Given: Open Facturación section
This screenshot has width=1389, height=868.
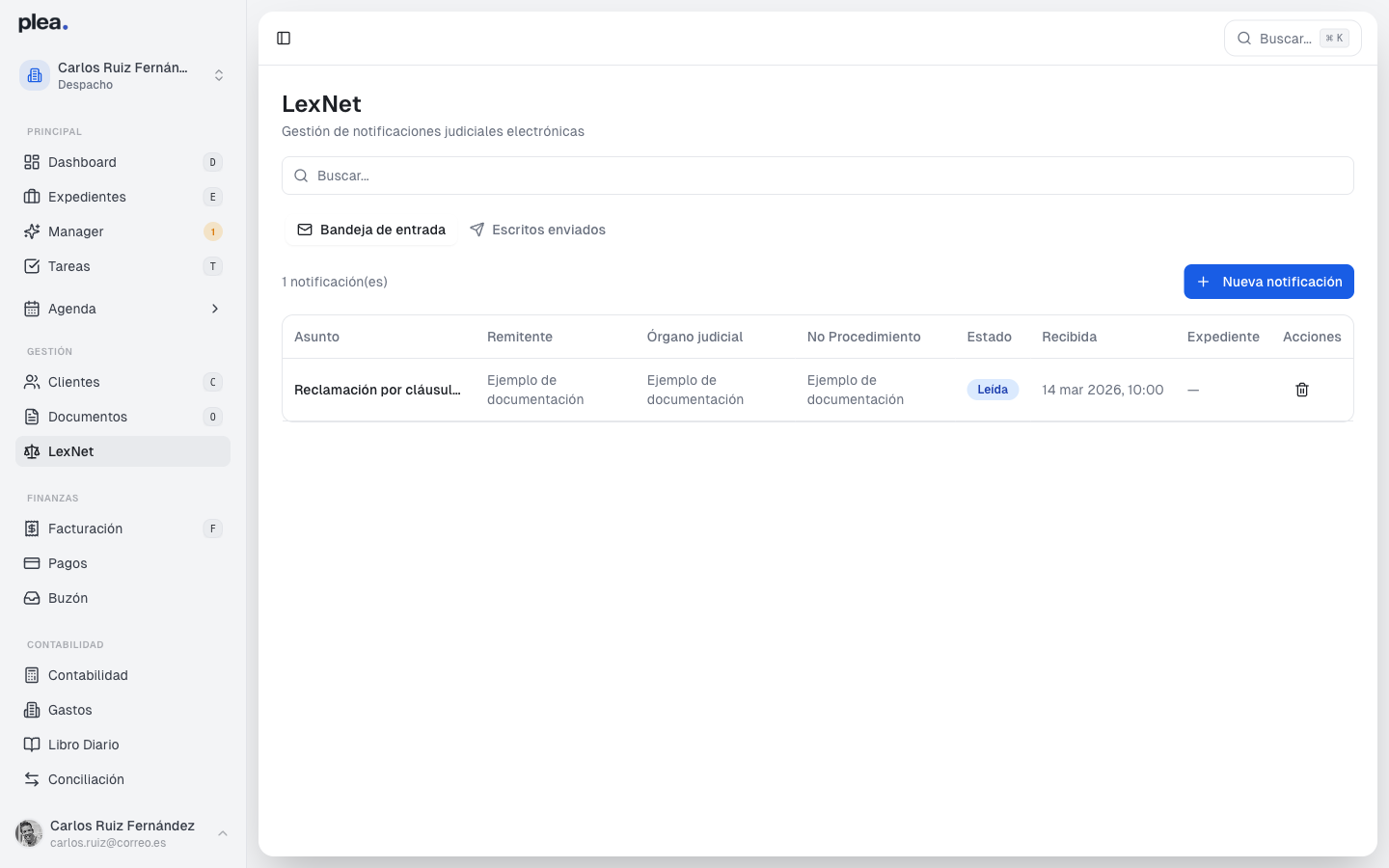Looking at the screenshot, I should click(123, 529).
